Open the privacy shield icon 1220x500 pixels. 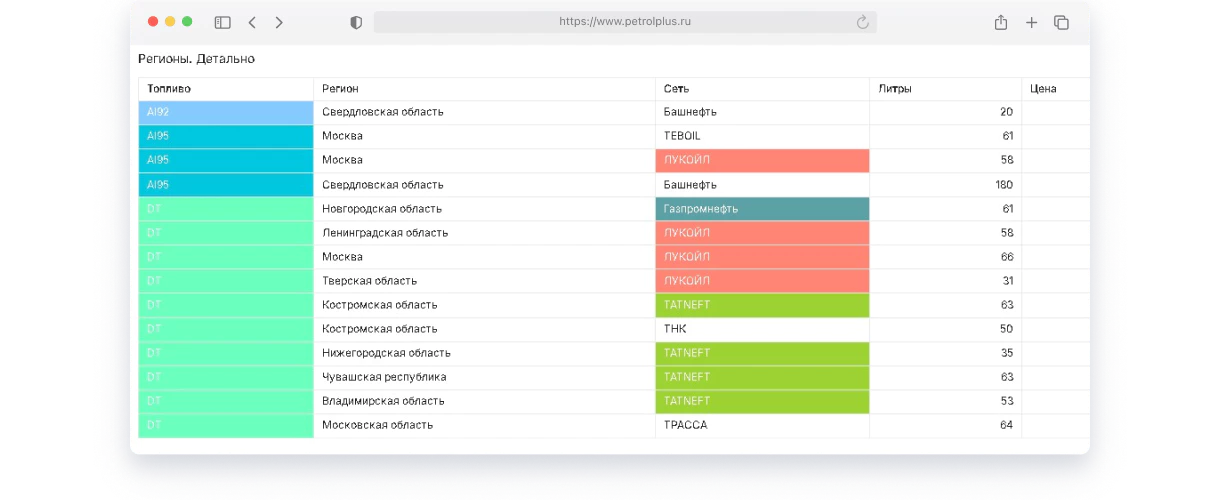356,22
